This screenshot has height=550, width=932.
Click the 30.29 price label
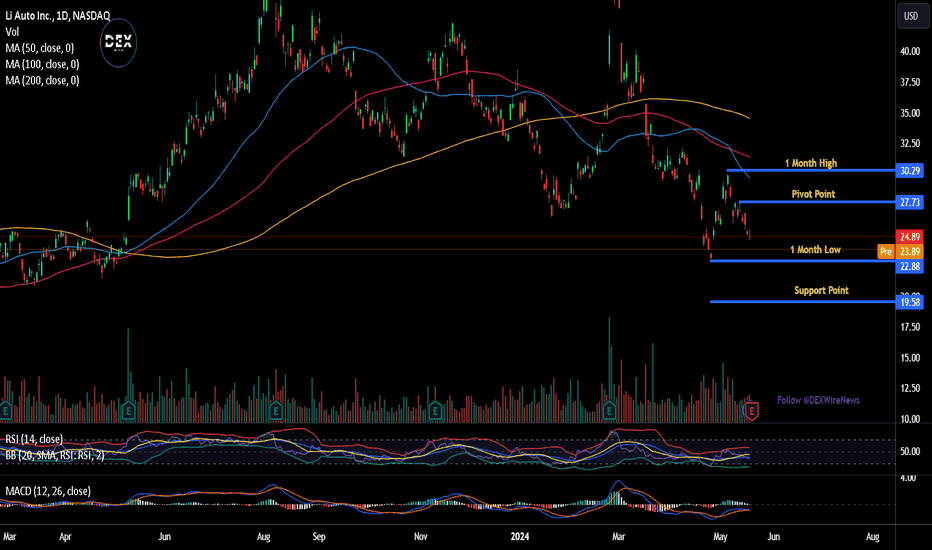click(909, 171)
